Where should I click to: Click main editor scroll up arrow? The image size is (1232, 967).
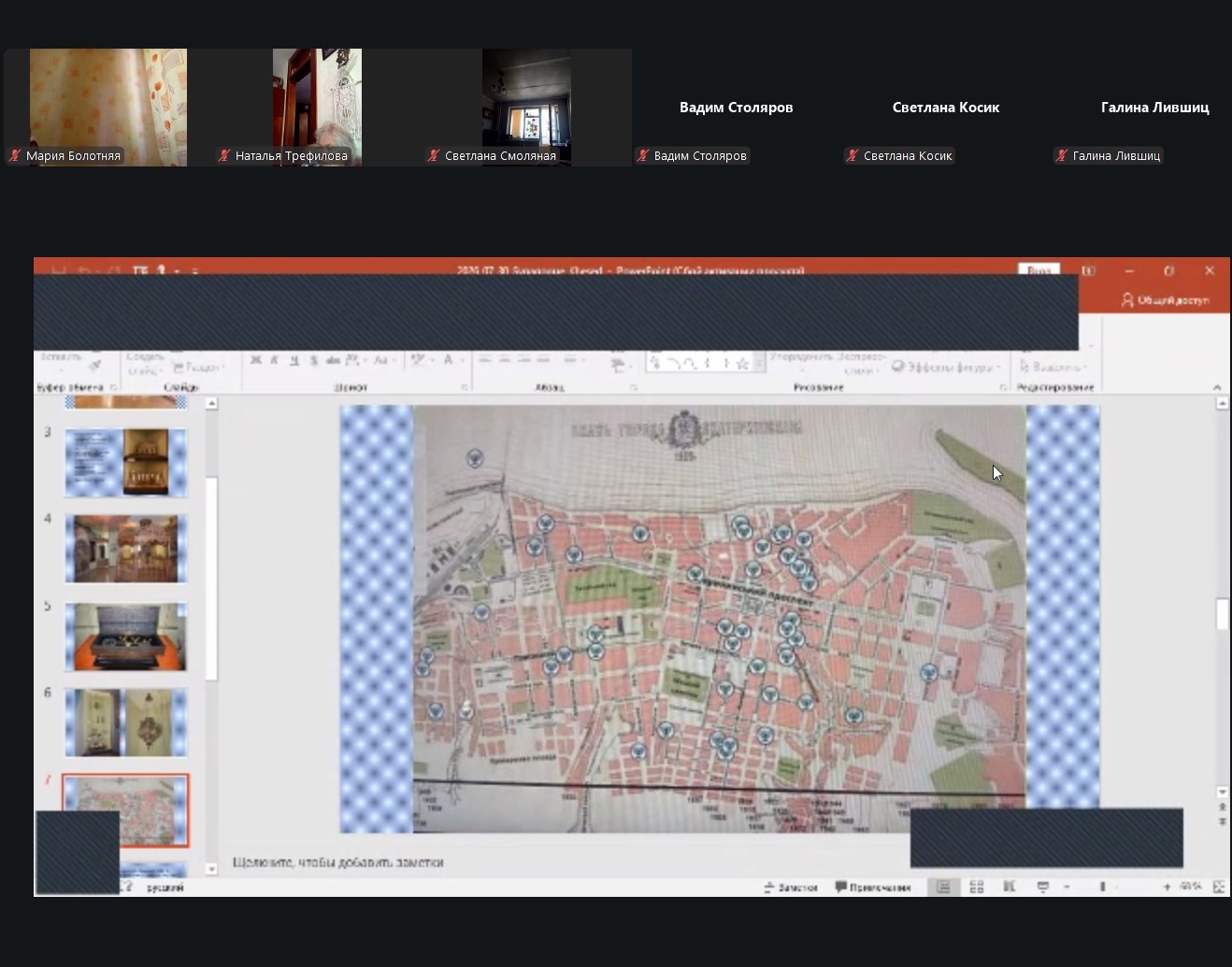[x=1222, y=403]
